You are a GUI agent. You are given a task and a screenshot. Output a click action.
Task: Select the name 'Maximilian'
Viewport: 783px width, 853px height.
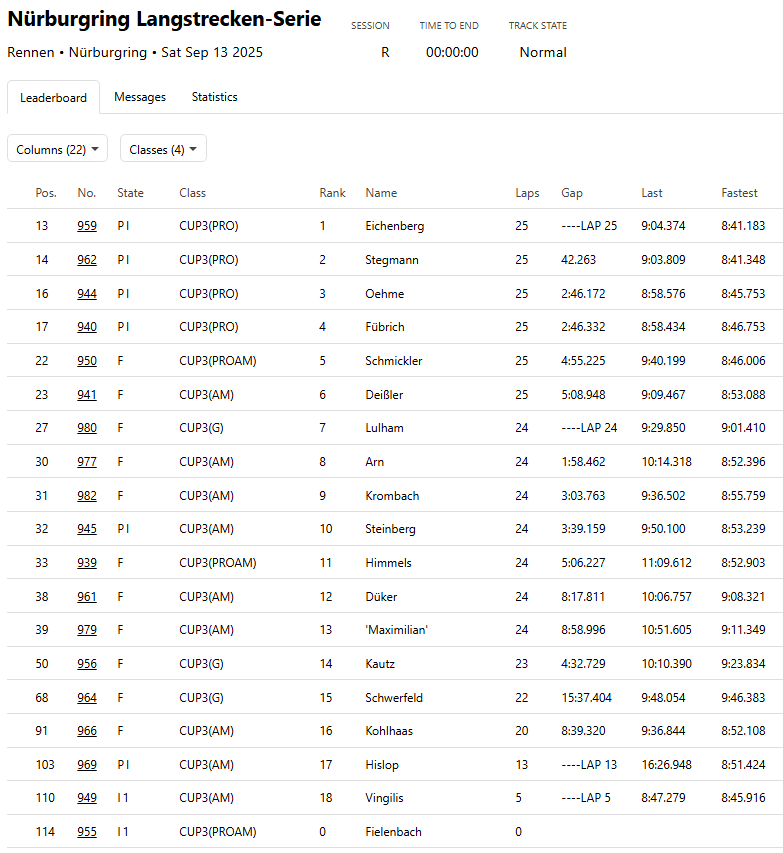pos(397,630)
